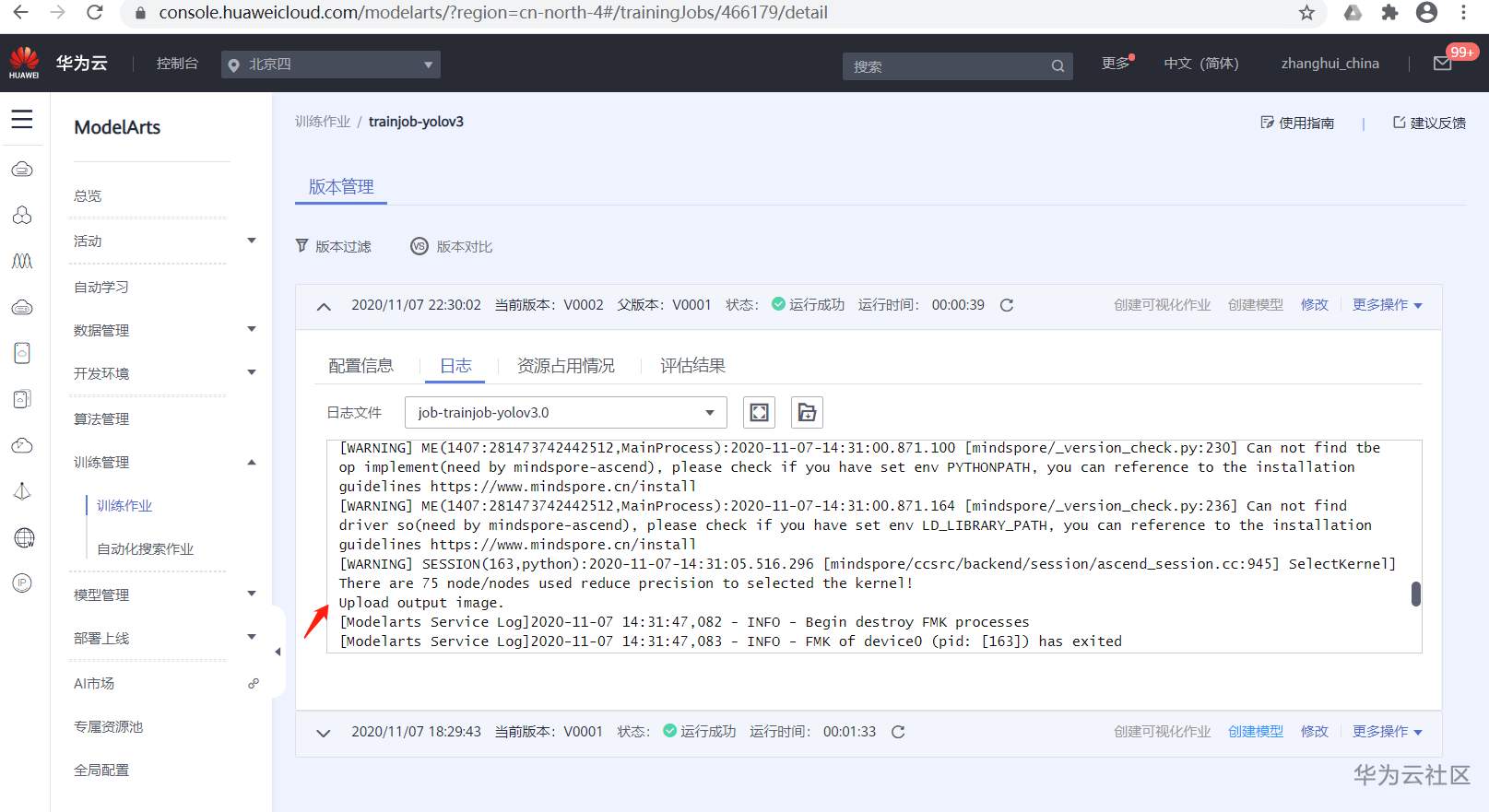This screenshot has width=1489, height=812.
Task: Reload the page with the browser refresh icon
Action: 94,12
